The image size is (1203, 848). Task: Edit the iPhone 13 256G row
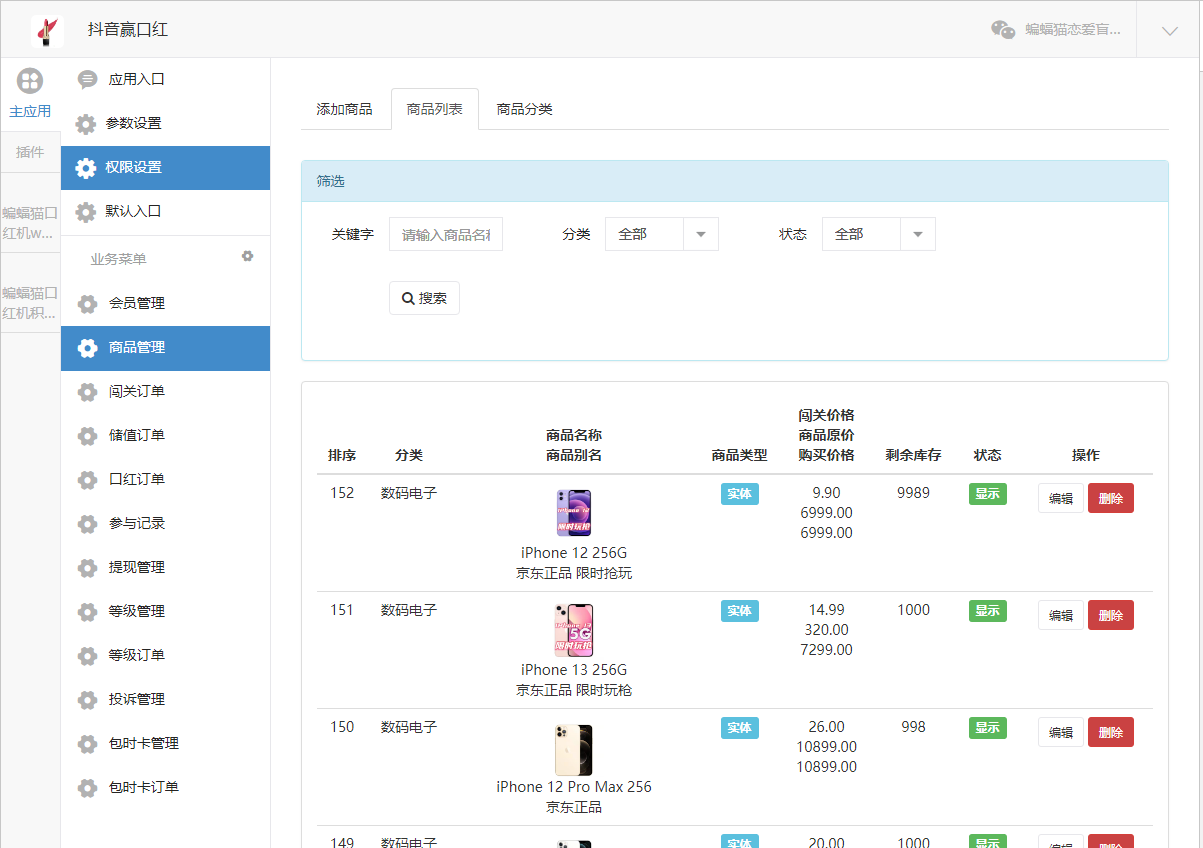(1061, 615)
